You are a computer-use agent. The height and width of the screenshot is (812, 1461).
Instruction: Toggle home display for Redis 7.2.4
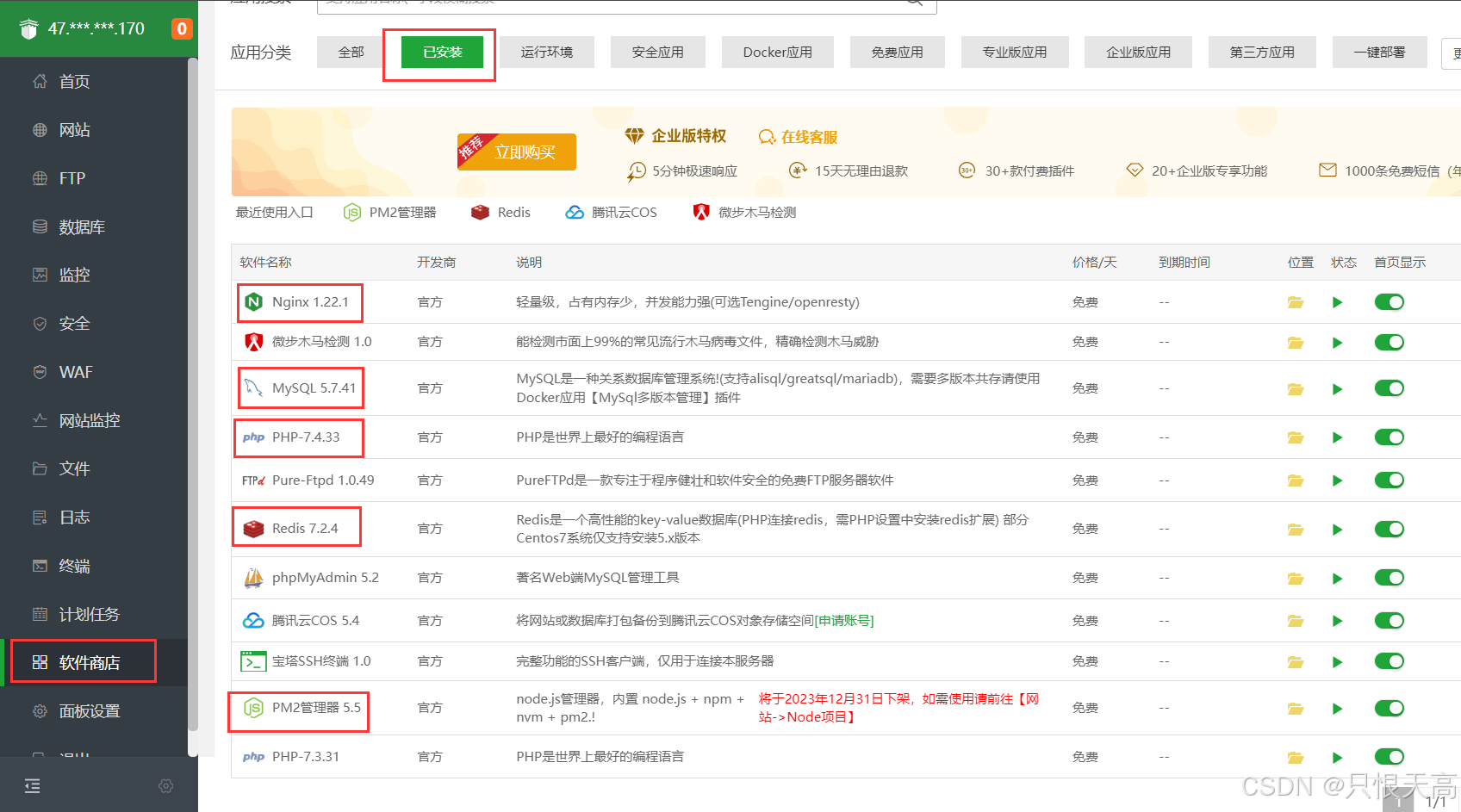click(x=1390, y=530)
